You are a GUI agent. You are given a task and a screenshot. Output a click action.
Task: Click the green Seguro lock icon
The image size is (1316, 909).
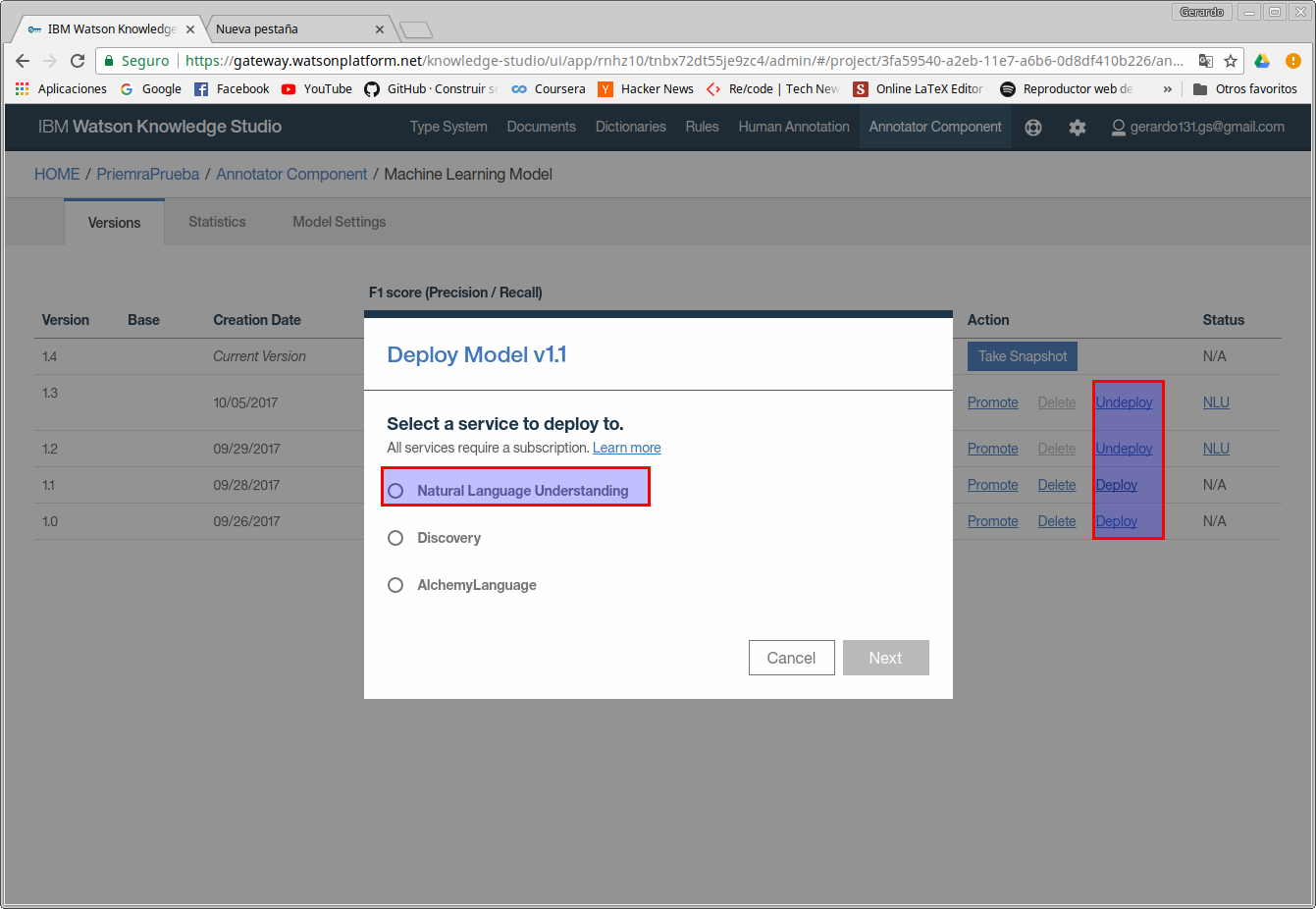tap(109, 61)
